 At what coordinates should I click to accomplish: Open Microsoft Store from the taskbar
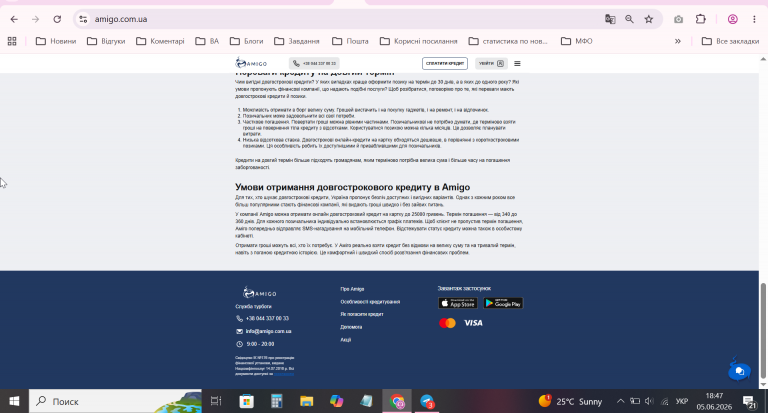(246, 401)
